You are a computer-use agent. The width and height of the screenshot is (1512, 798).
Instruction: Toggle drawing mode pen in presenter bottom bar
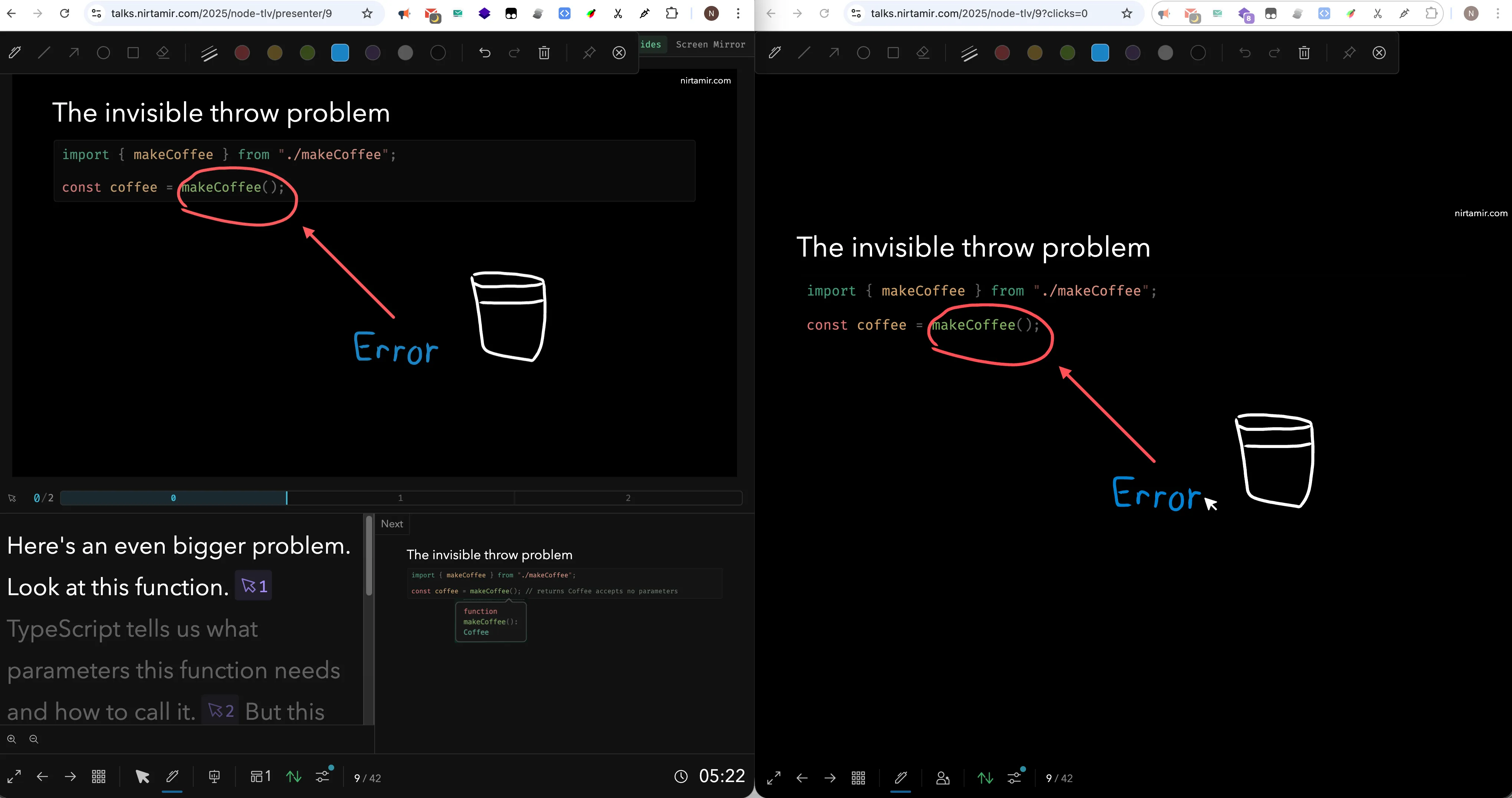(172, 777)
